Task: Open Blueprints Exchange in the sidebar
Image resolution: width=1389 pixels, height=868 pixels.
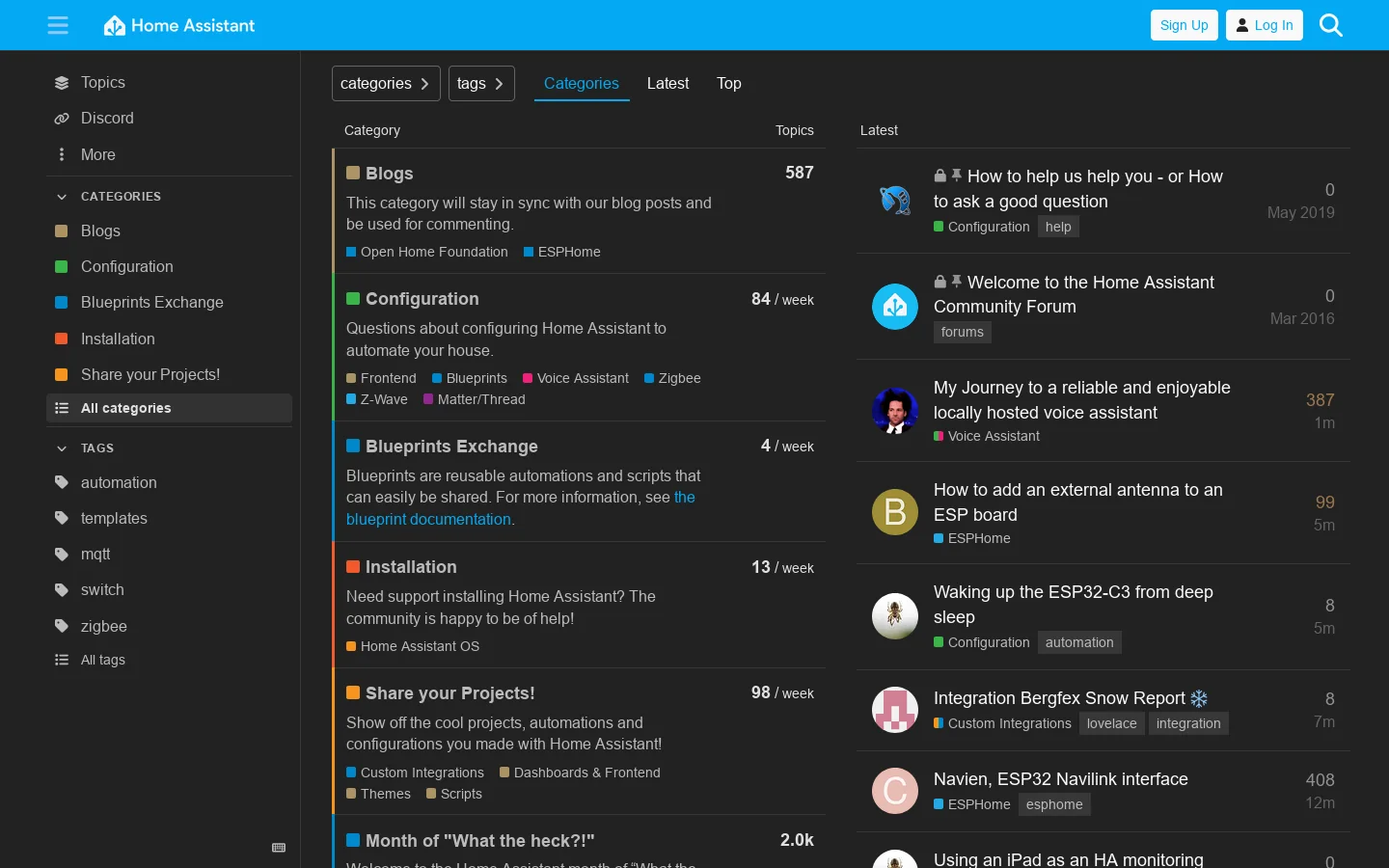Action: tap(169, 302)
